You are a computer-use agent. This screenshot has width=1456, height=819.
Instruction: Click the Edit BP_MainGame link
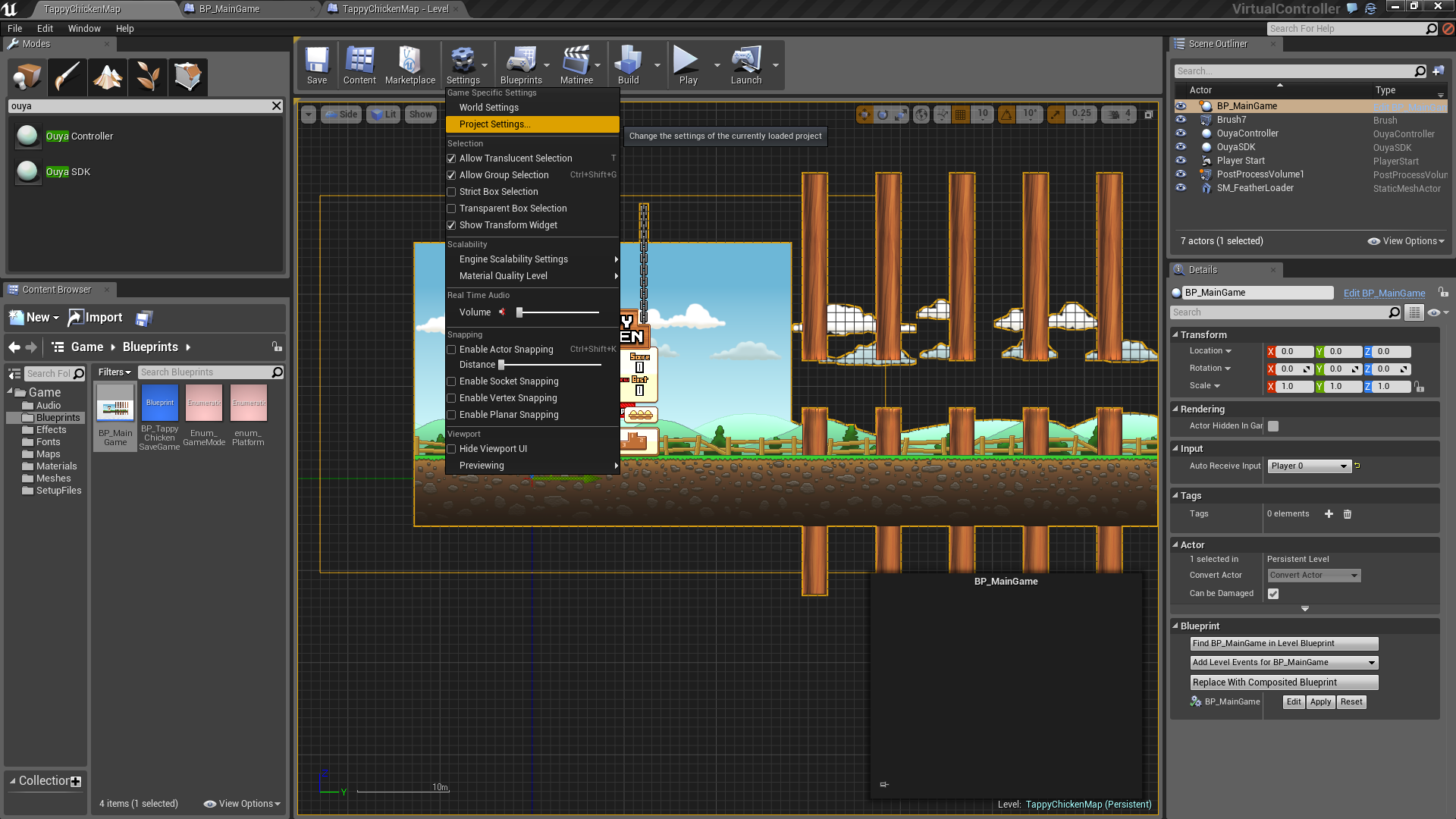(x=1384, y=293)
